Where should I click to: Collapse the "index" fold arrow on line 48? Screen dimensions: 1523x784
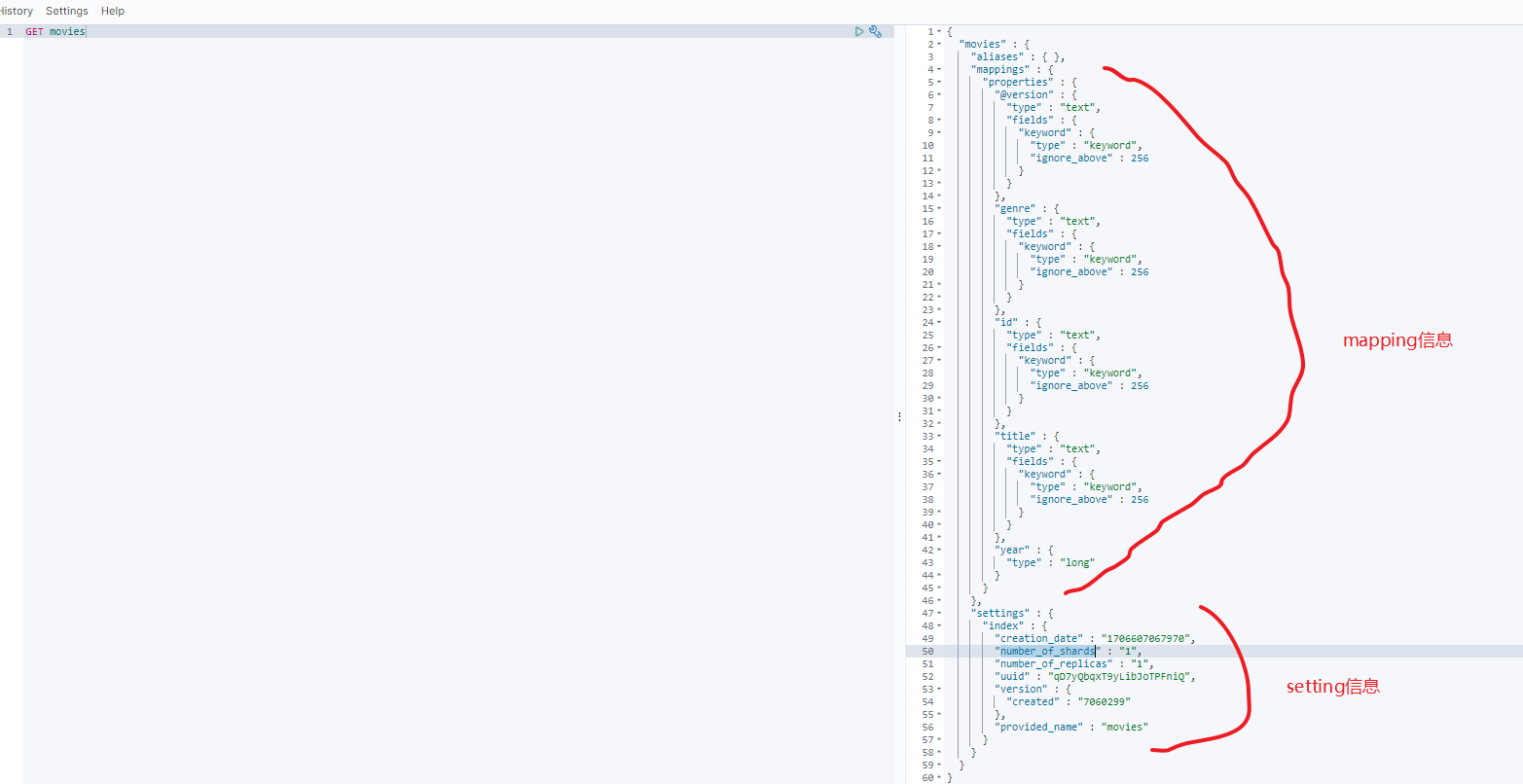point(939,625)
